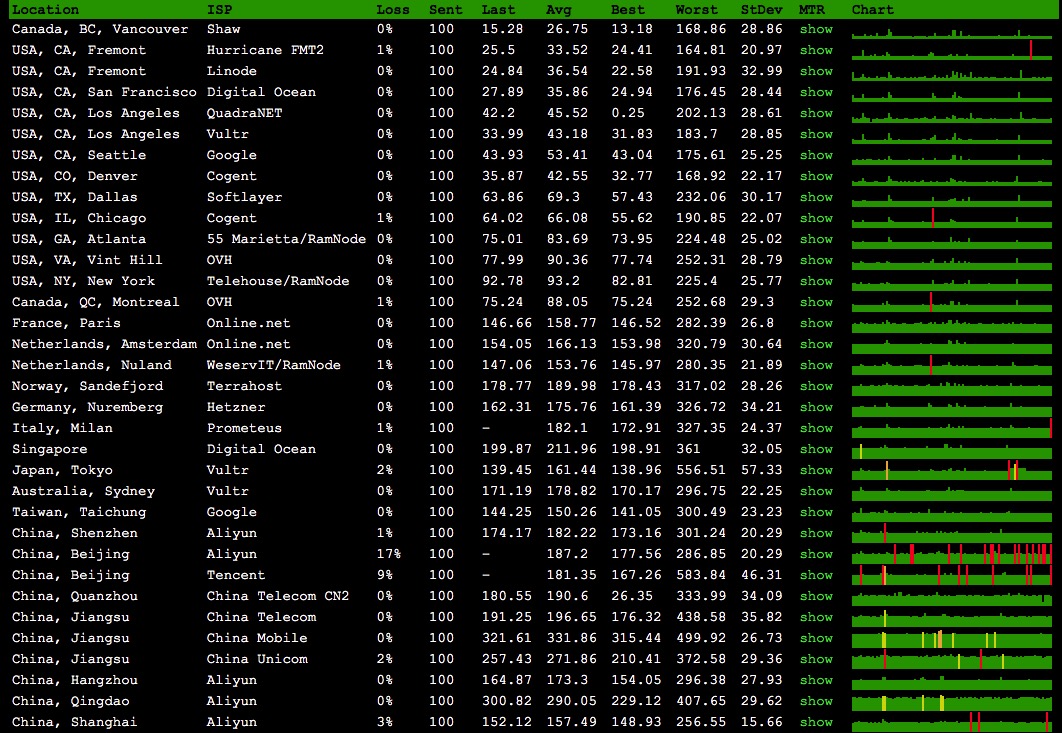Click 'show' in the Fremont Linode row
Screen dimensions: 1062x733
[x=816, y=71]
